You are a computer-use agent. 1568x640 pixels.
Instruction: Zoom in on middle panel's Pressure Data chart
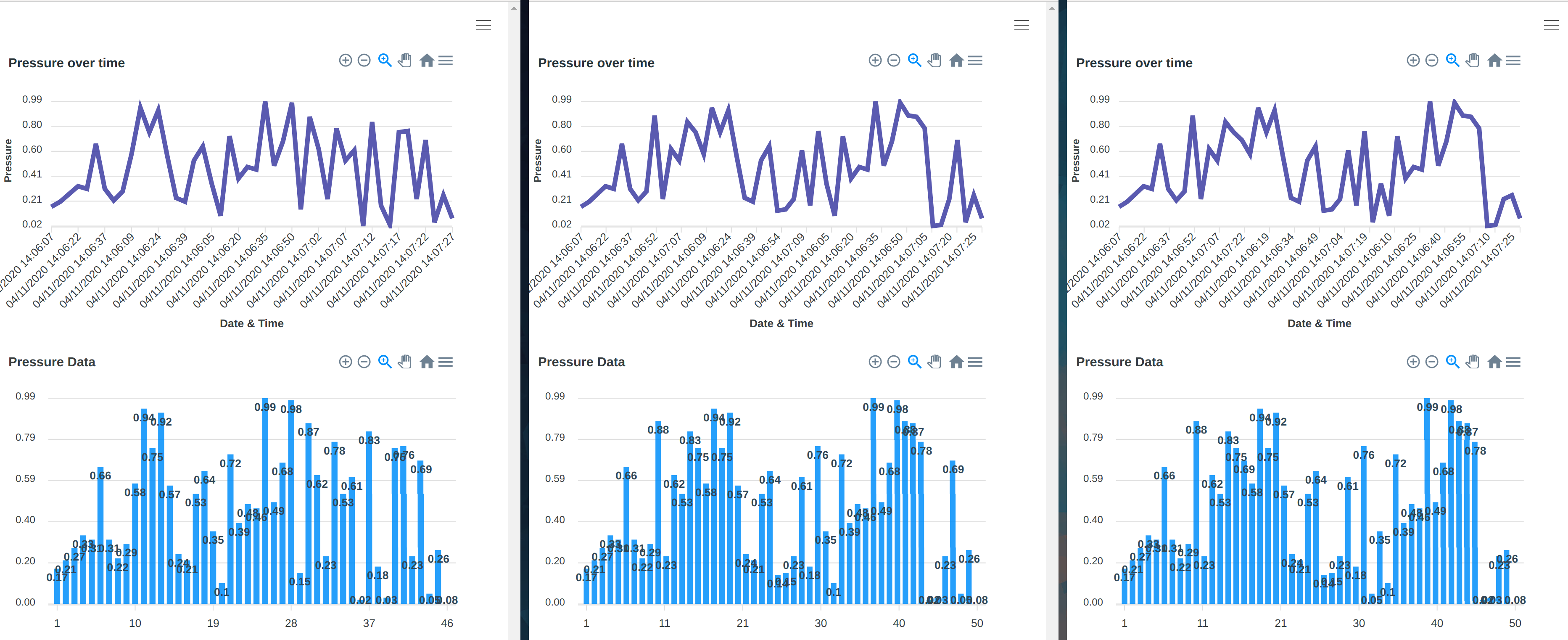pos(875,362)
